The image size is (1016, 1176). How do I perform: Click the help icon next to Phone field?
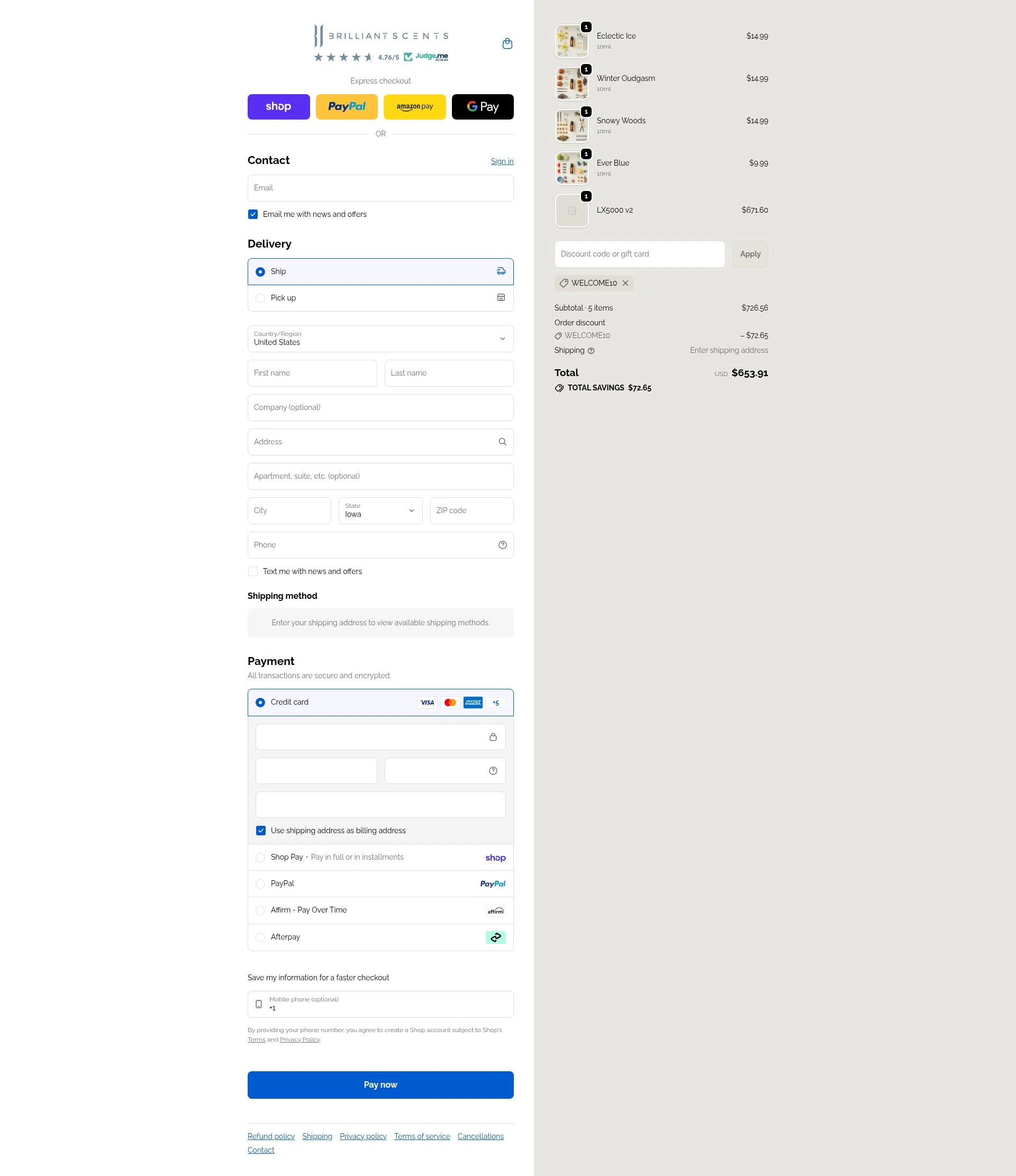coord(502,545)
